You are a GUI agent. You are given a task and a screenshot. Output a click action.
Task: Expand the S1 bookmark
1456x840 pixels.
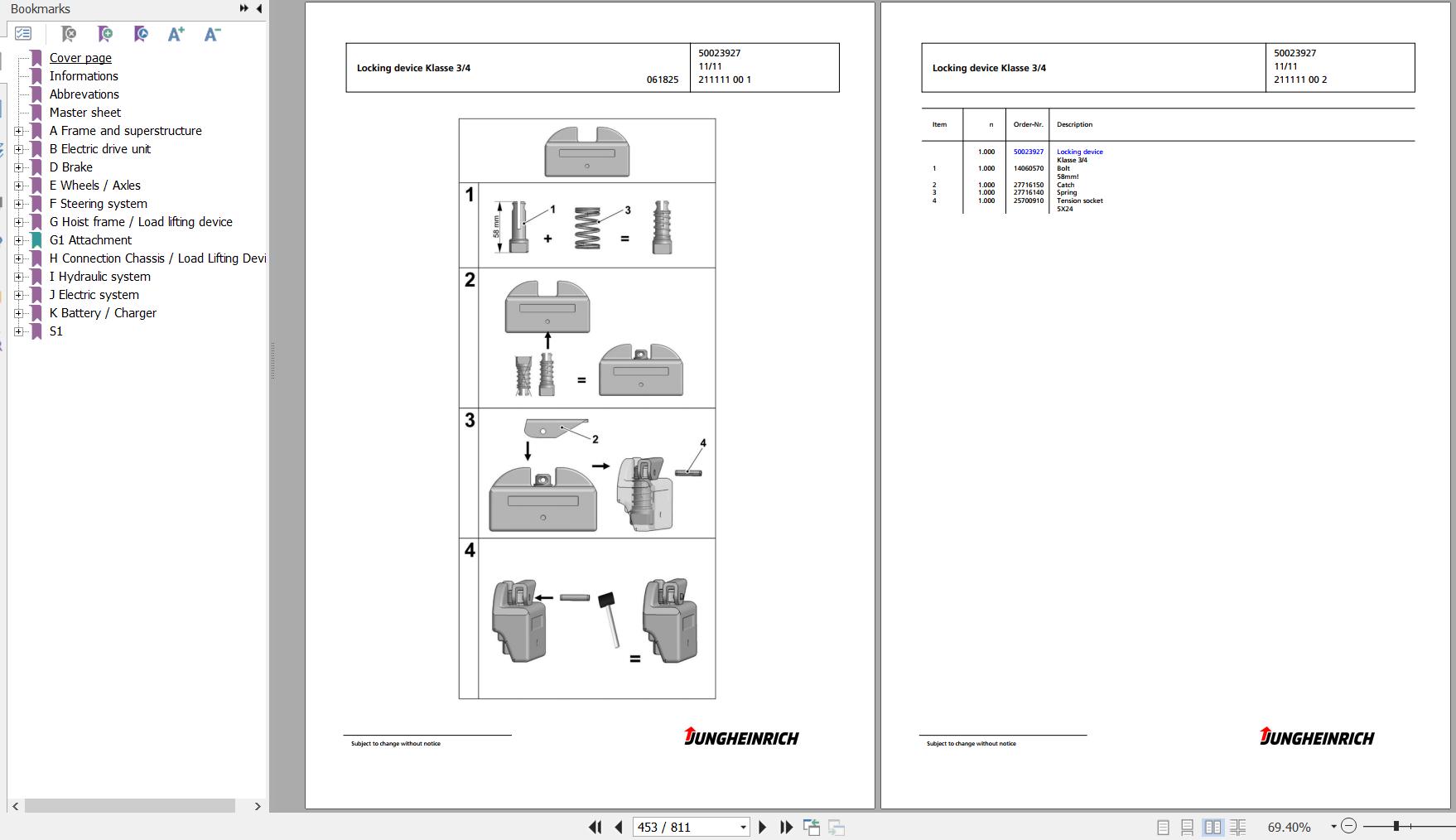point(19,331)
